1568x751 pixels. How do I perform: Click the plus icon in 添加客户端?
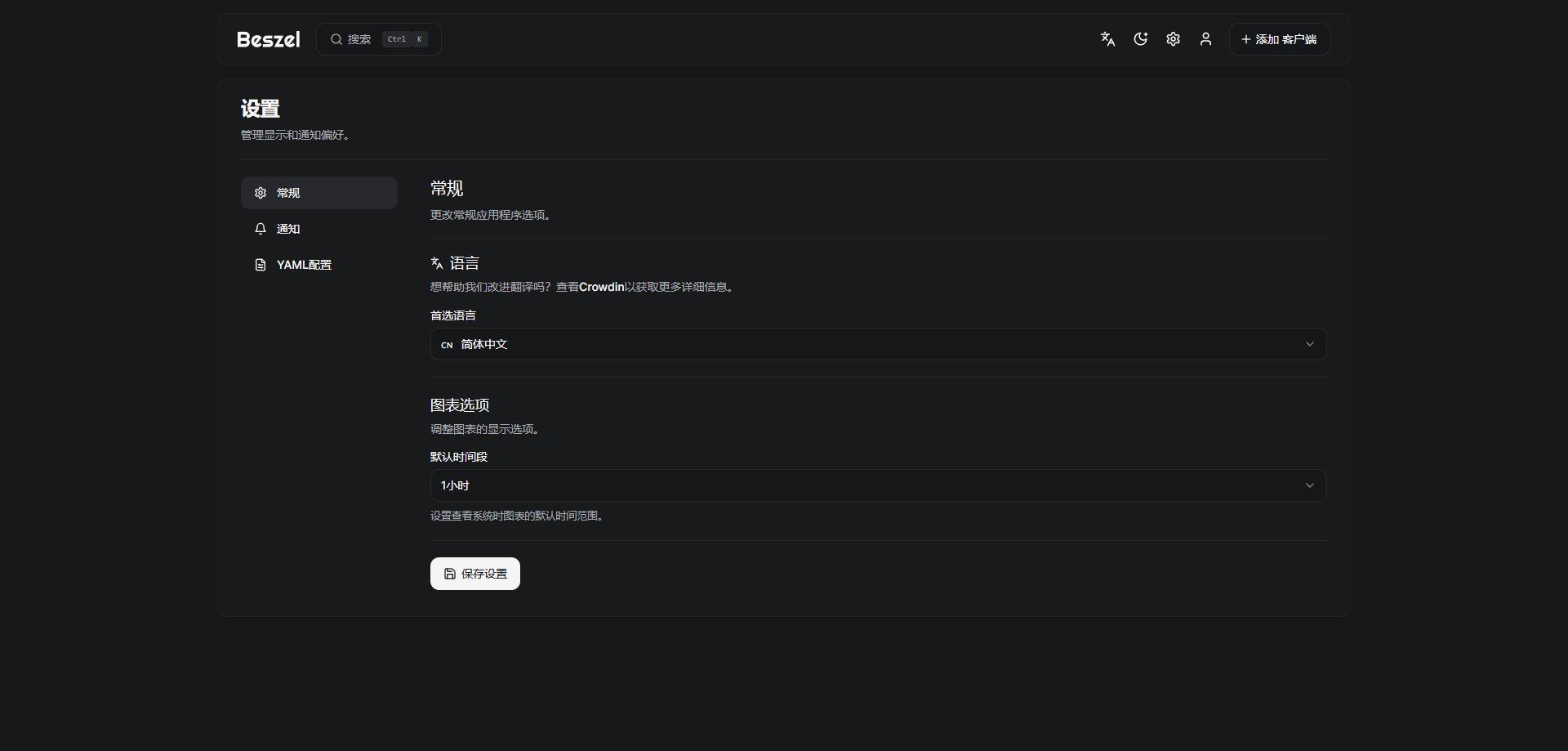pos(1245,39)
